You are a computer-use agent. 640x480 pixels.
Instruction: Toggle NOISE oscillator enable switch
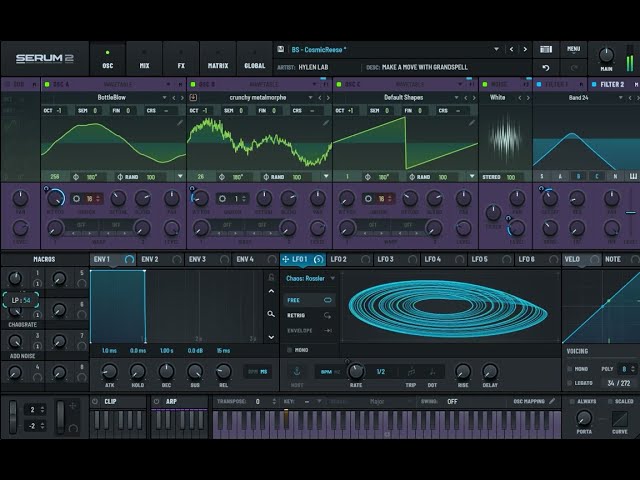click(485, 84)
